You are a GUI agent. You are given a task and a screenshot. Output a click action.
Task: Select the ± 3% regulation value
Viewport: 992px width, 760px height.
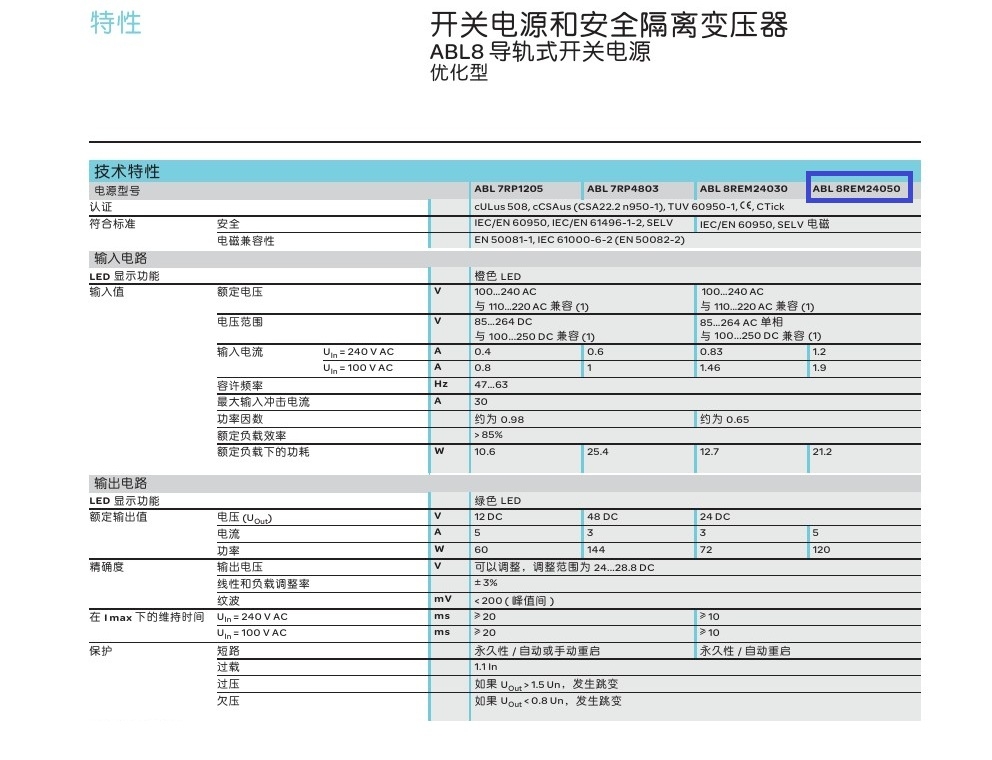[486, 583]
